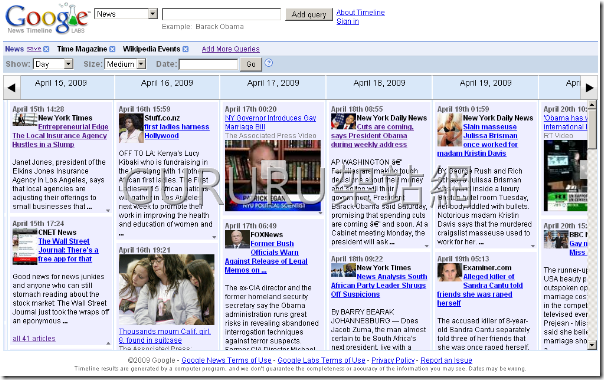Open the FOXNews article thumbnail
This screenshot has height=380, width=604.
[237, 239]
